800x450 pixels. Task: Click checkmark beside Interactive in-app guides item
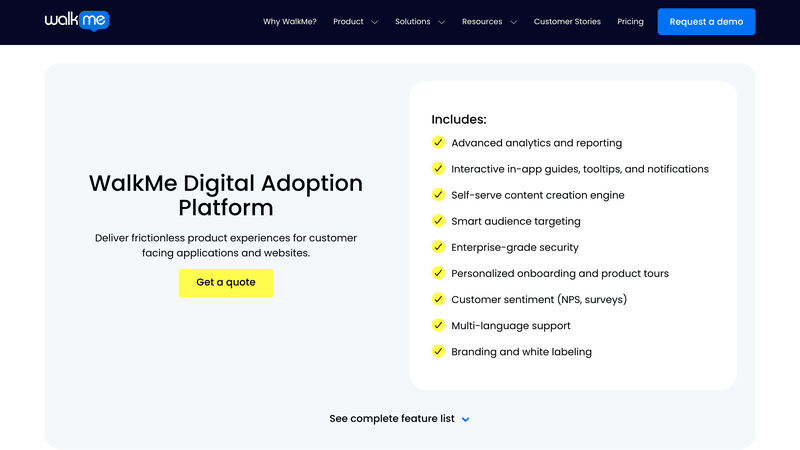438,169
